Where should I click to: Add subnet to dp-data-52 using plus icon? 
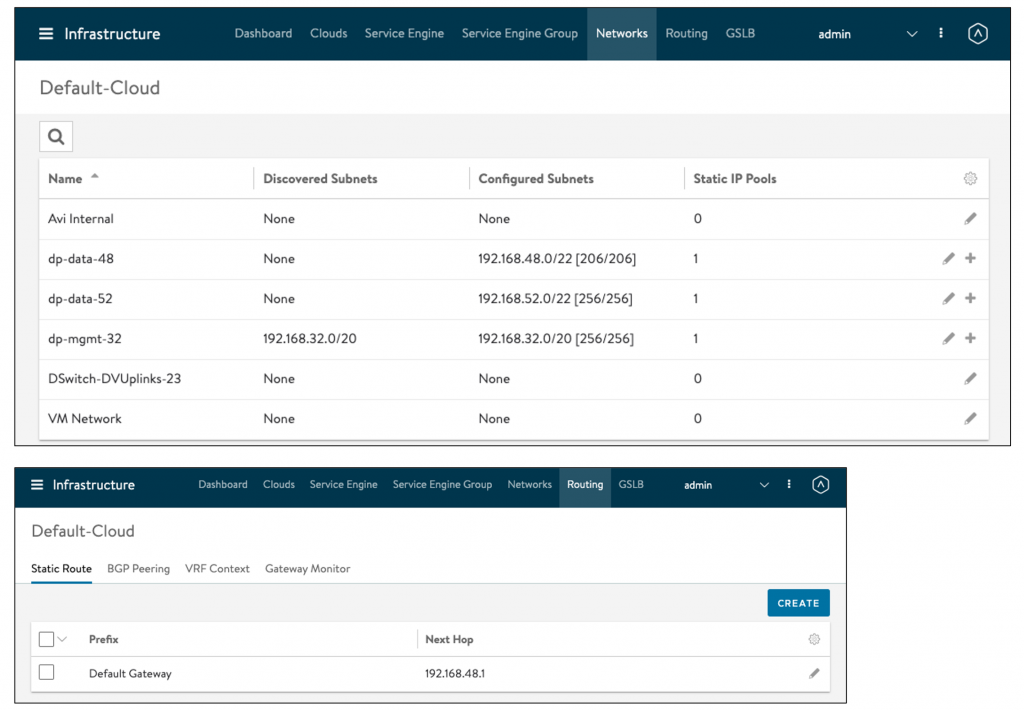[x=970, y=299]
